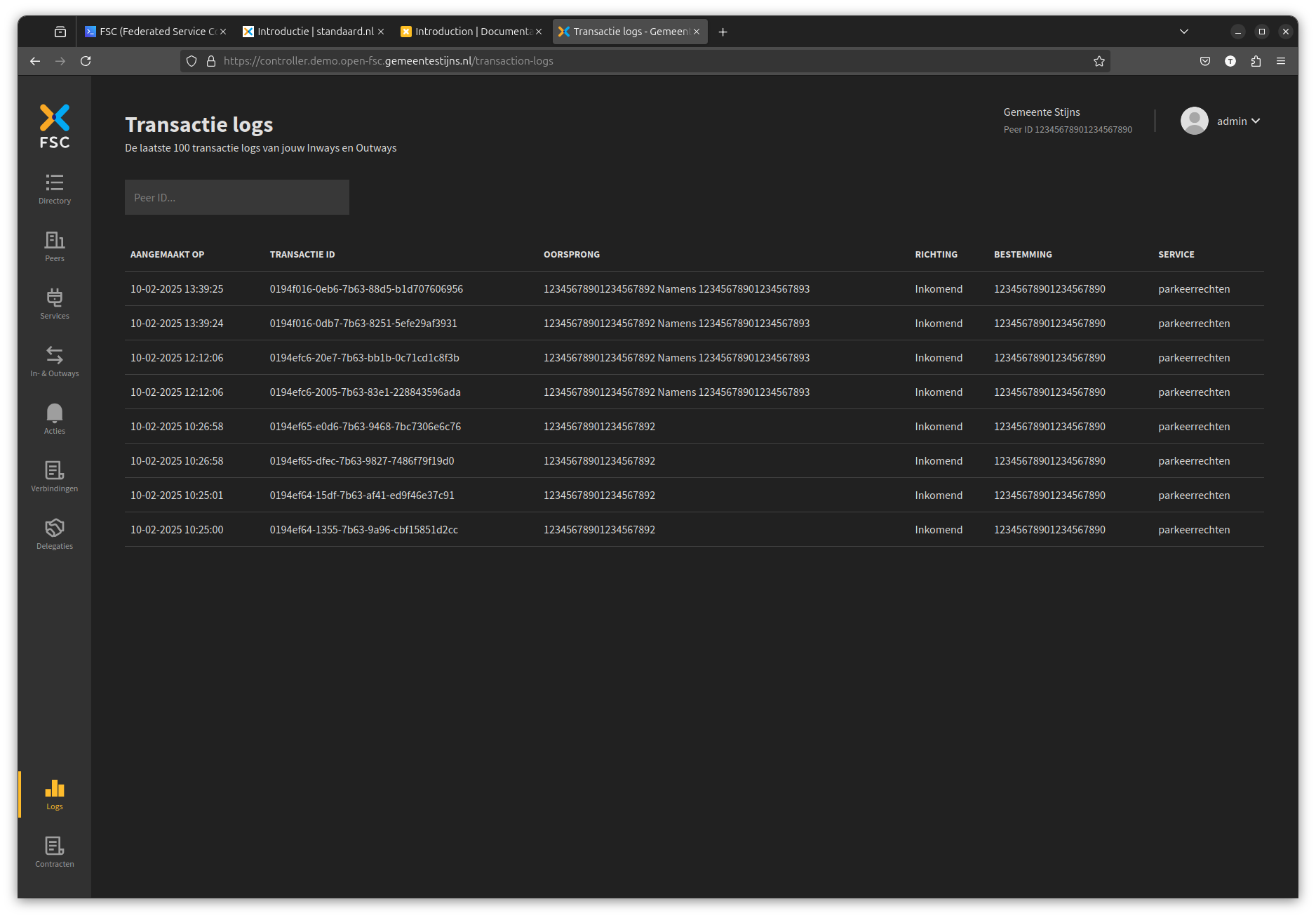Viewport: 1316px width, 918px height.
Task: Navigate to Verbindingen
Action: 54,477
